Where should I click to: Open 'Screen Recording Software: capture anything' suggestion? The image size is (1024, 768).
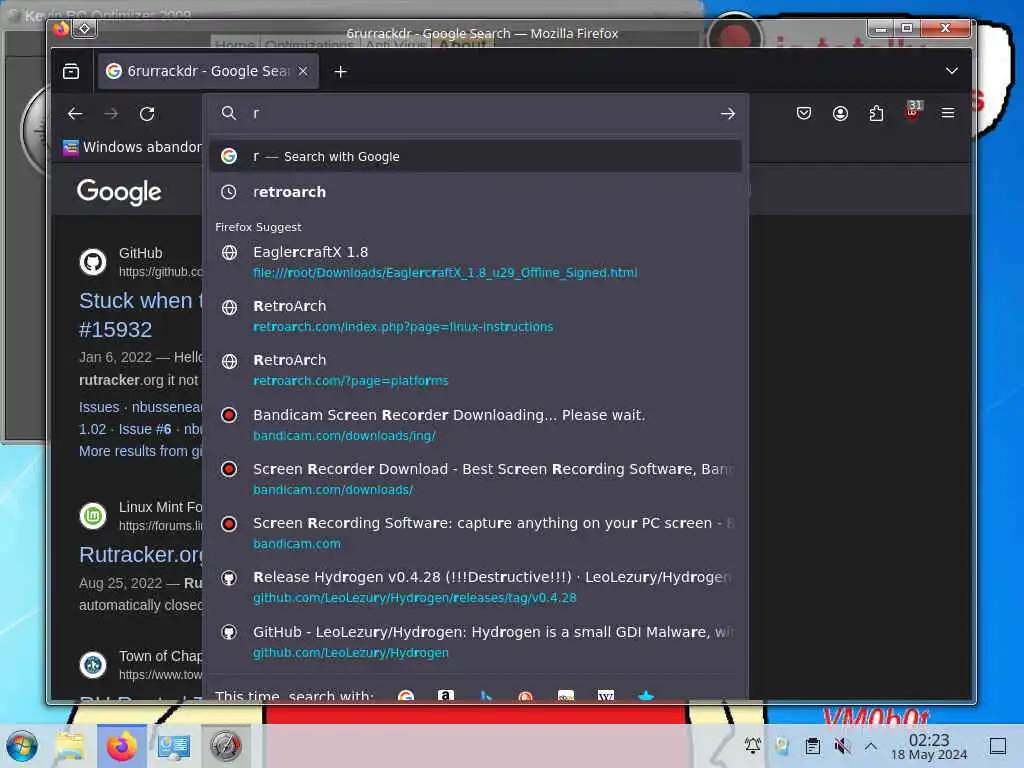point(475,533)
